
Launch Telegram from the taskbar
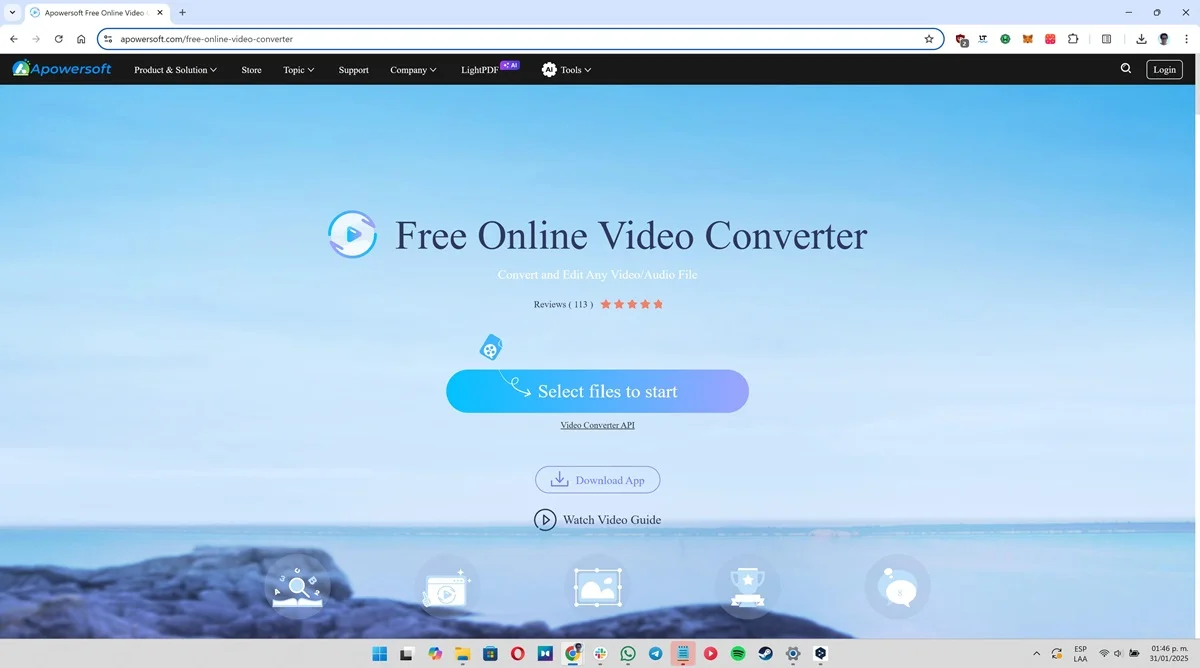(x=655, y=653)
